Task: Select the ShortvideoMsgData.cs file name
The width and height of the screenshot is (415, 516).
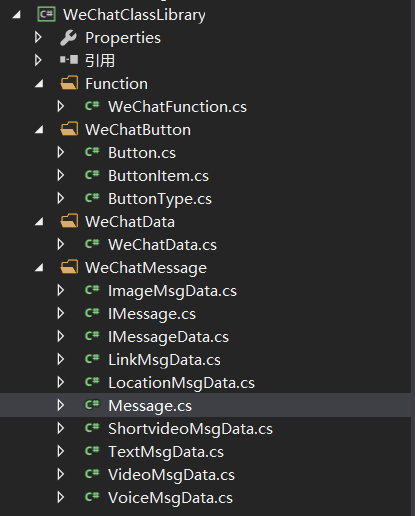Action: click(190, 430)
